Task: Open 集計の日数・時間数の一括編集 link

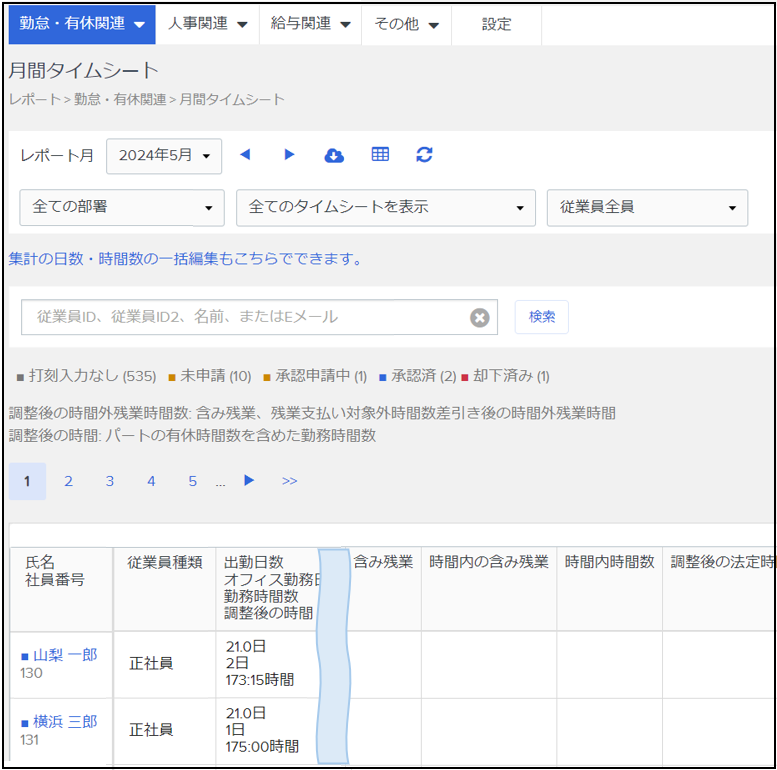Action: click(x=185, y=259)
